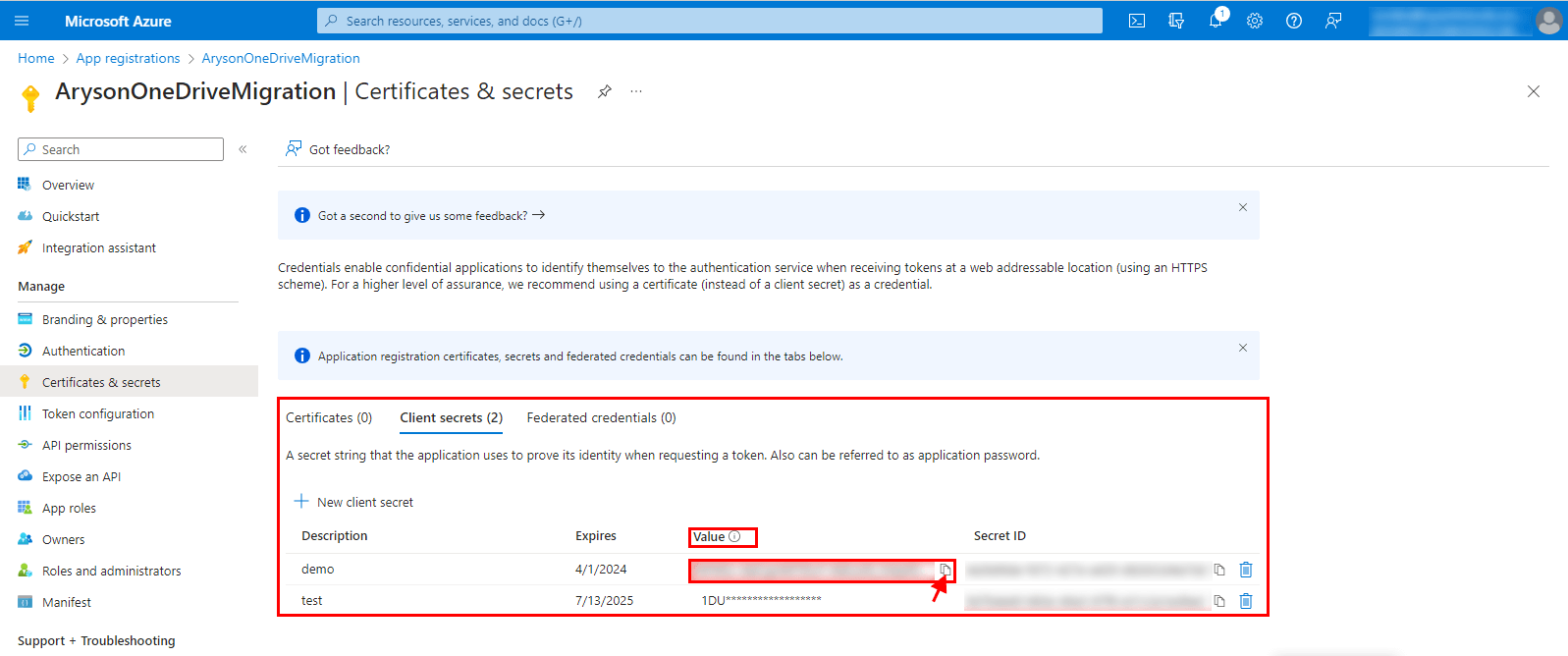Go to App registrations breadcrumb

point(129,58)
